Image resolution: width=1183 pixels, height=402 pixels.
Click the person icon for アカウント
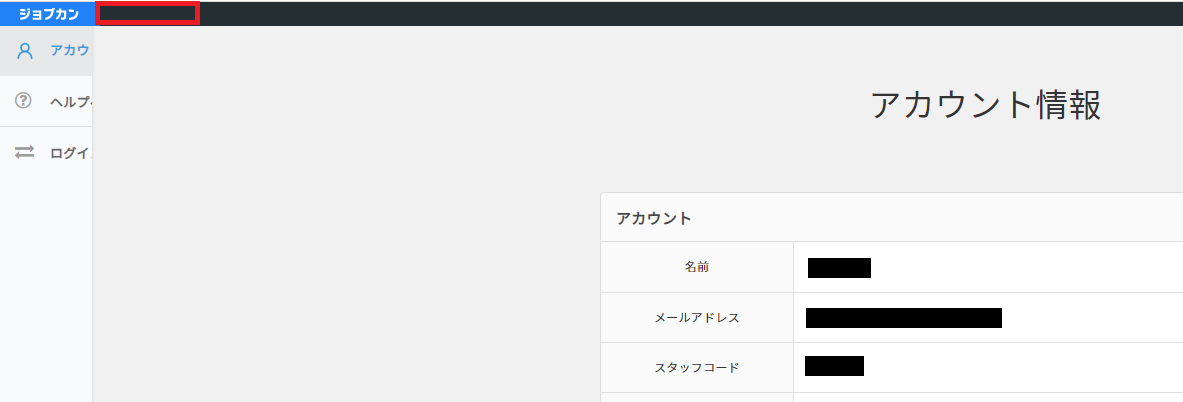[x=25, y=51]
